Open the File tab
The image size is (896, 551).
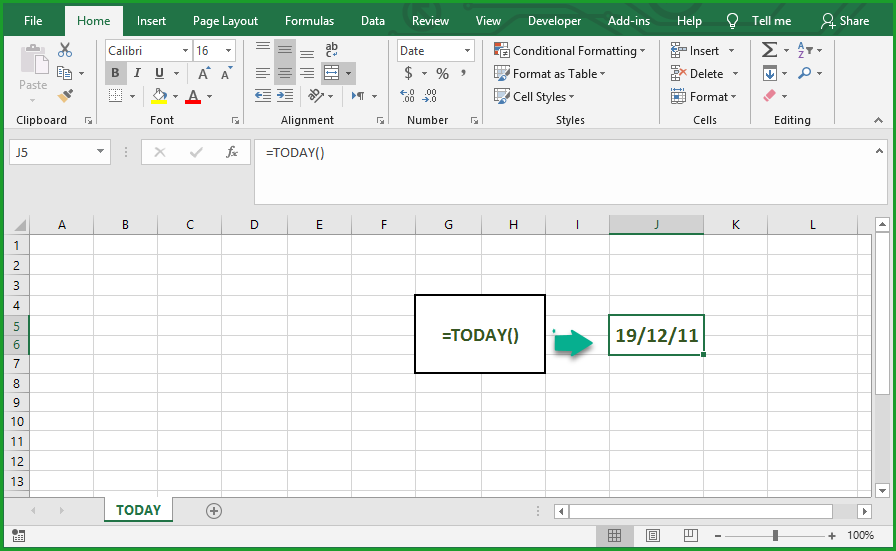33,21
